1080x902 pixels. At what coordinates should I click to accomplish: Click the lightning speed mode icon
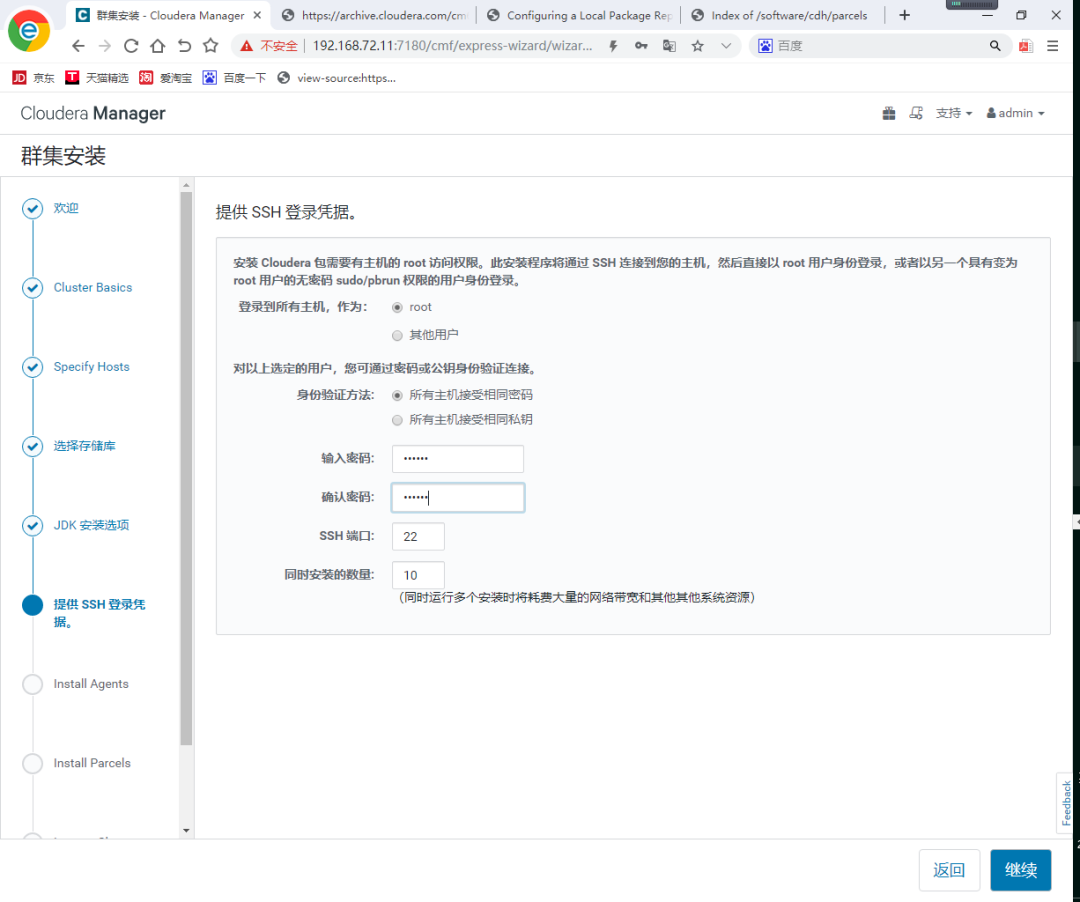[613, 46]
